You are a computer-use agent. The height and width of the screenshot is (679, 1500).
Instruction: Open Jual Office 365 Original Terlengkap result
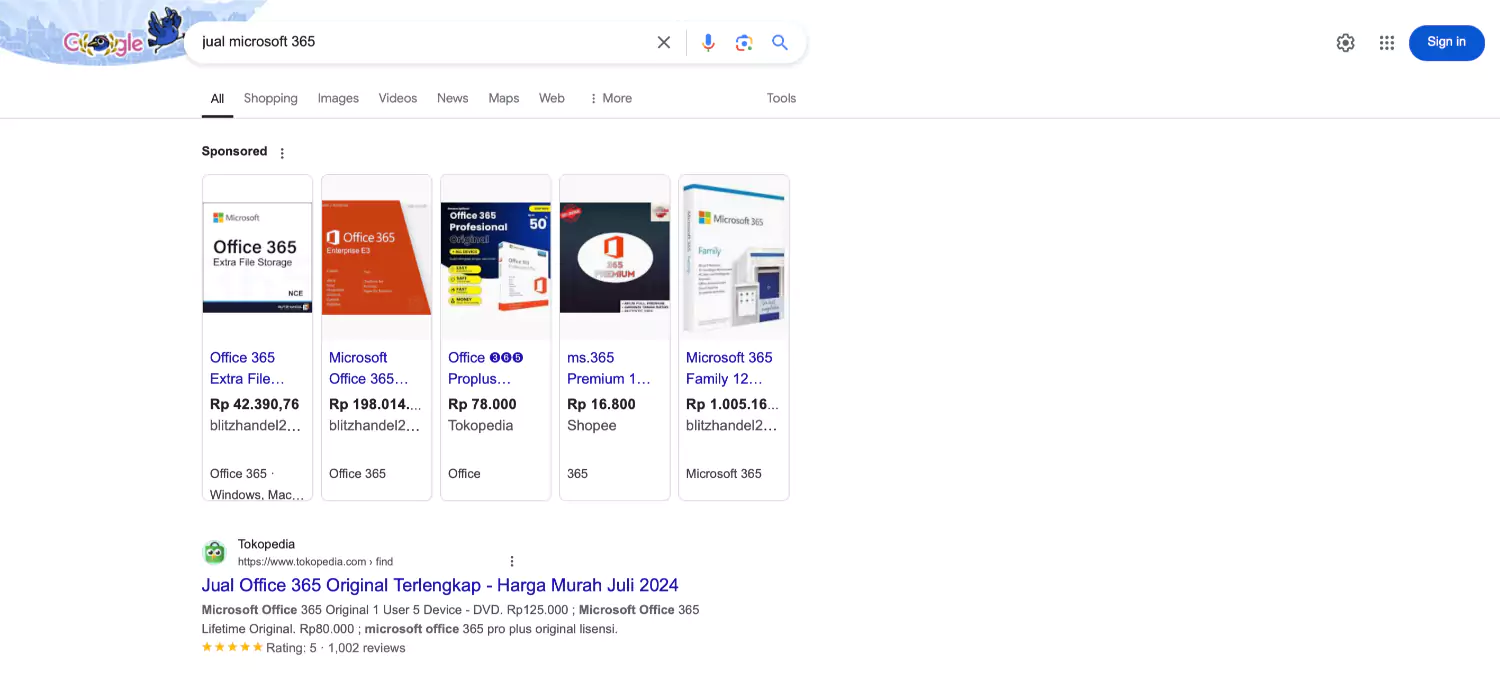(440, 585)
